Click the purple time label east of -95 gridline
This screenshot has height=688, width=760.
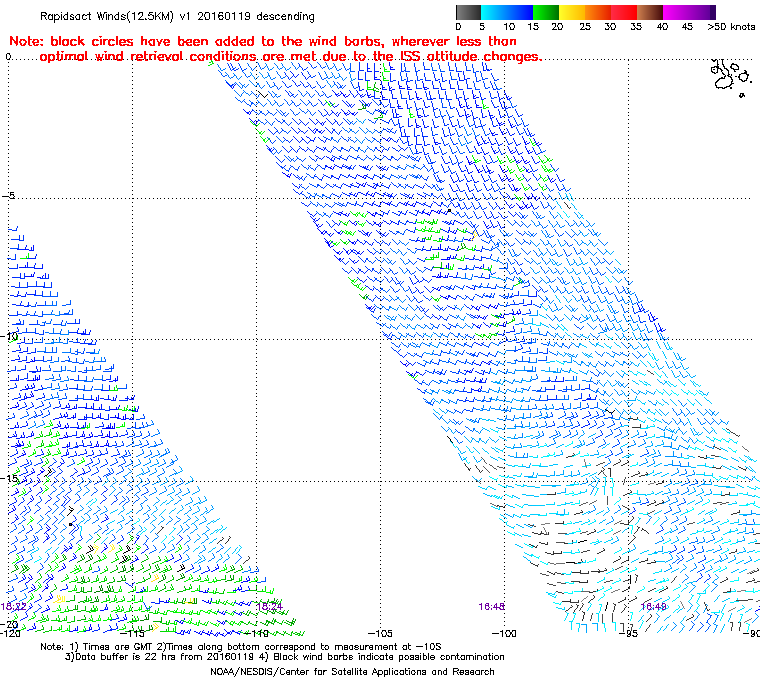(653, 607)
